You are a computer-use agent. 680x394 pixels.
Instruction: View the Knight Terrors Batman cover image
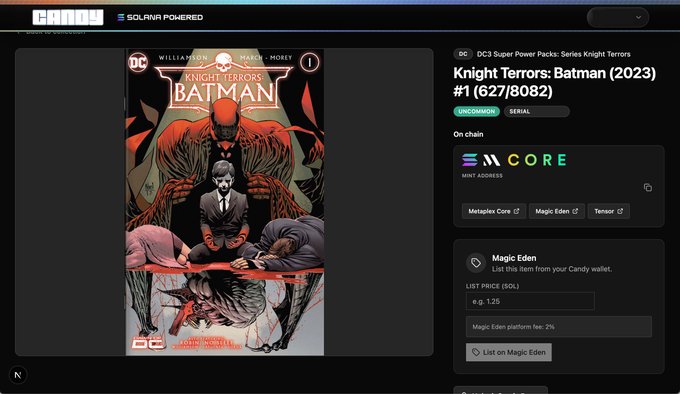click(x=225, y=202)
